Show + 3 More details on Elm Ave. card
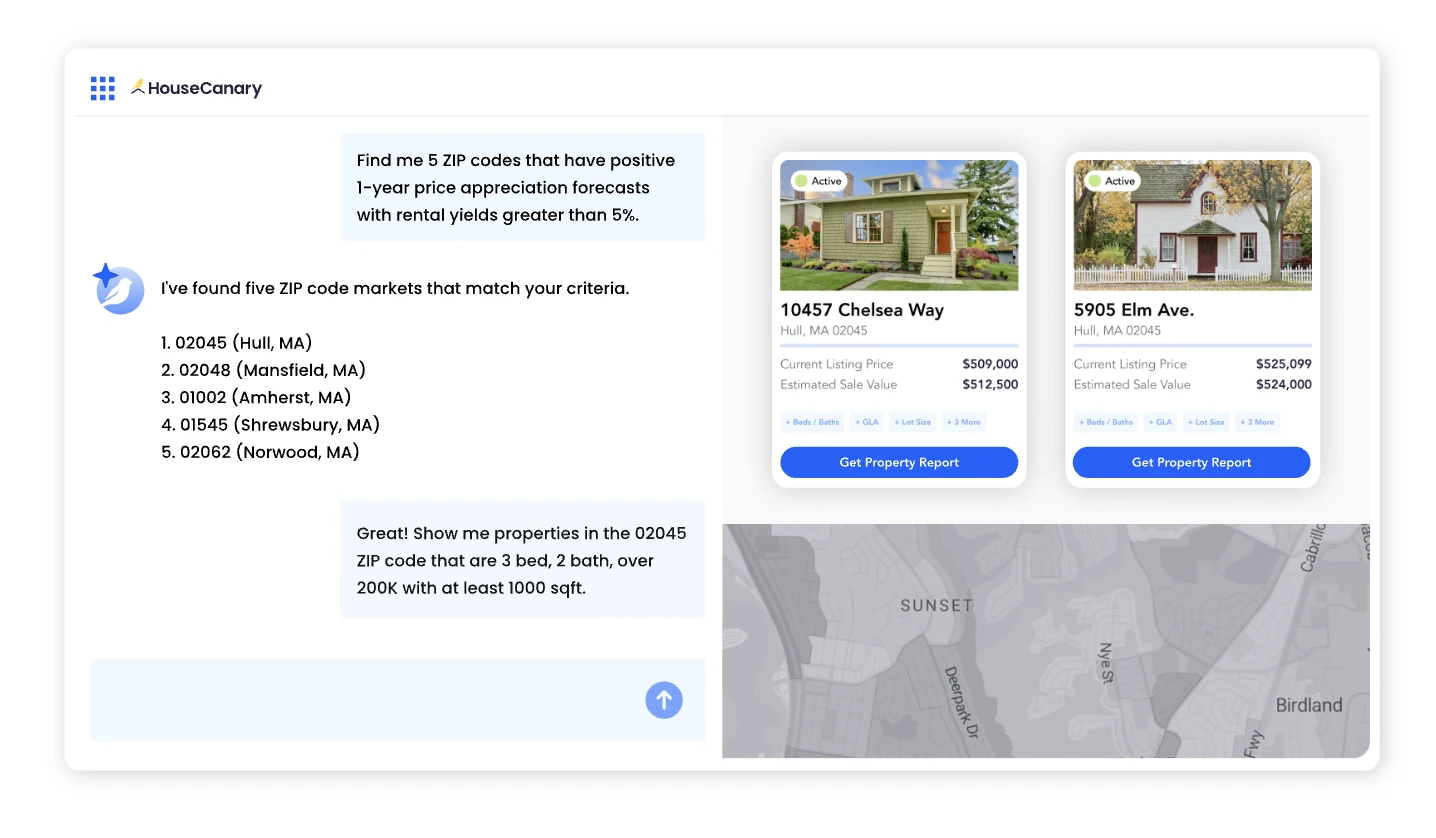The image size is (1436, 838). coord(1258,422)
